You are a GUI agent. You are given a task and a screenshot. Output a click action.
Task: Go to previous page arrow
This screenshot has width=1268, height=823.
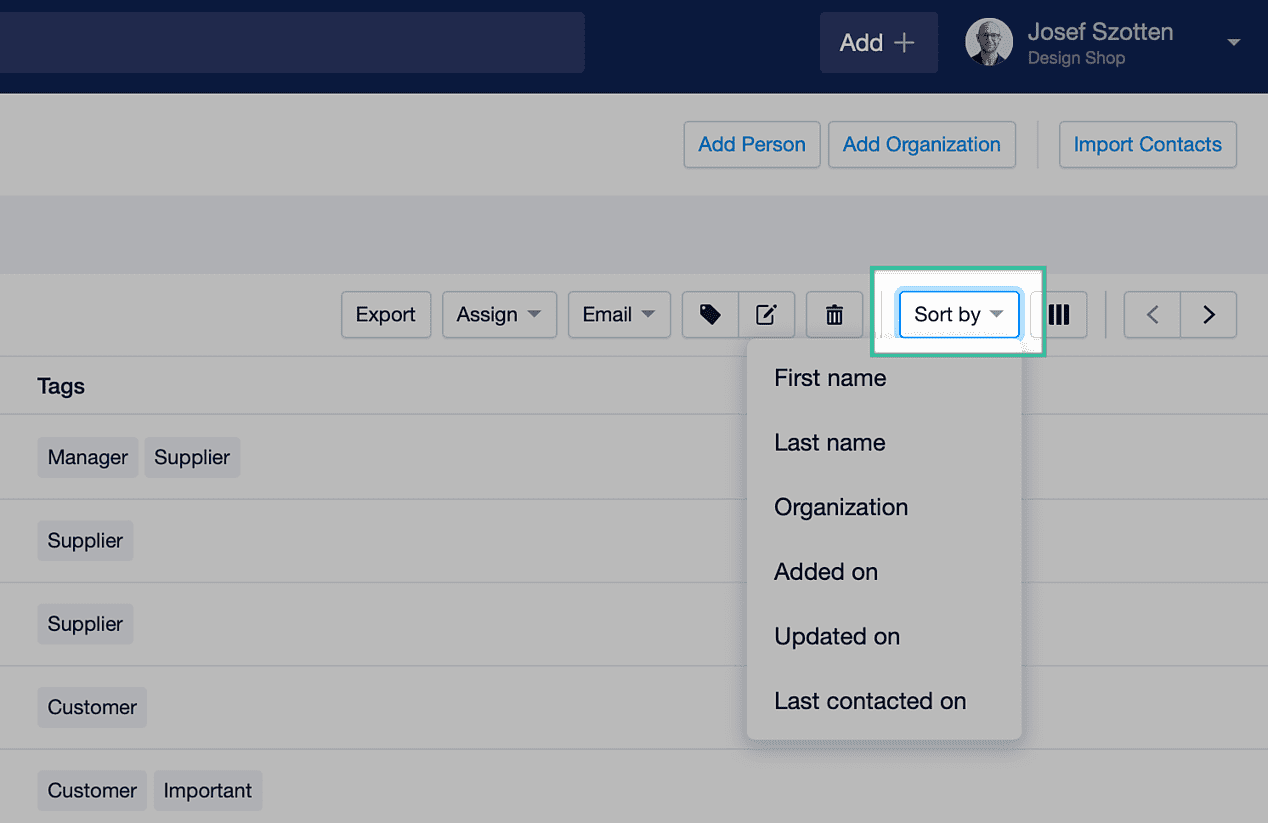pos(1152,315)
